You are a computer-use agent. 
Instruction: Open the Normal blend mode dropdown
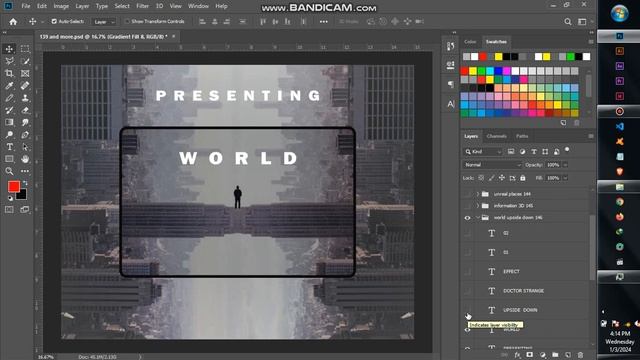click(x=492, y=165)
